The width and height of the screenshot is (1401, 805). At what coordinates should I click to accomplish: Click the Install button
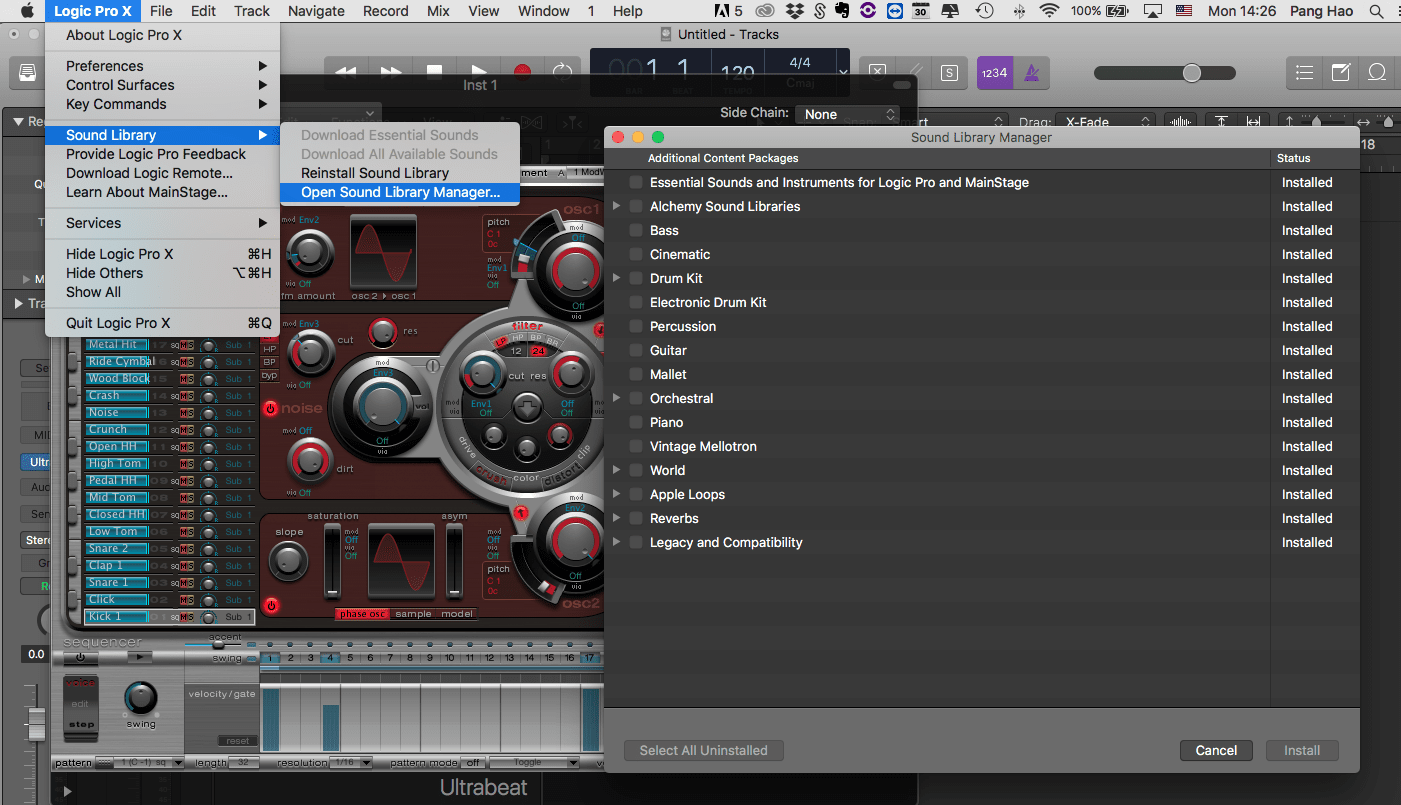click(x=1302, y=750)
